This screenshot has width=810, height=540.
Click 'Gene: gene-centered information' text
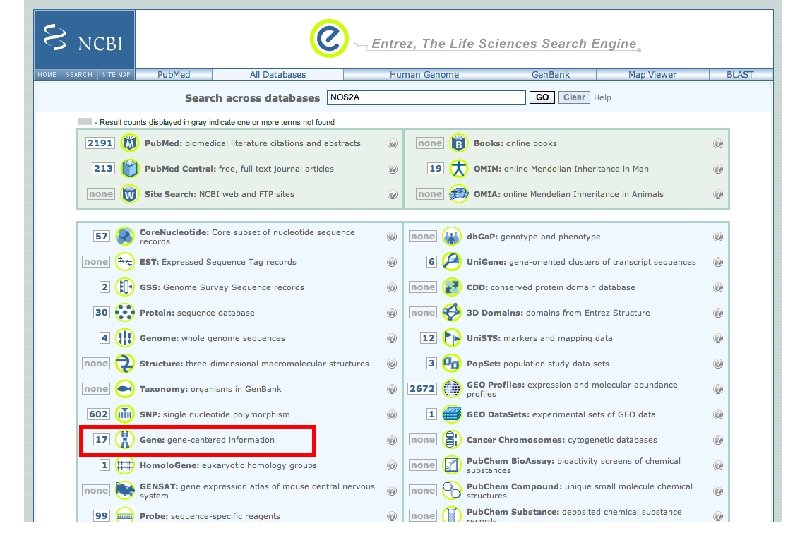click(207, 440)
